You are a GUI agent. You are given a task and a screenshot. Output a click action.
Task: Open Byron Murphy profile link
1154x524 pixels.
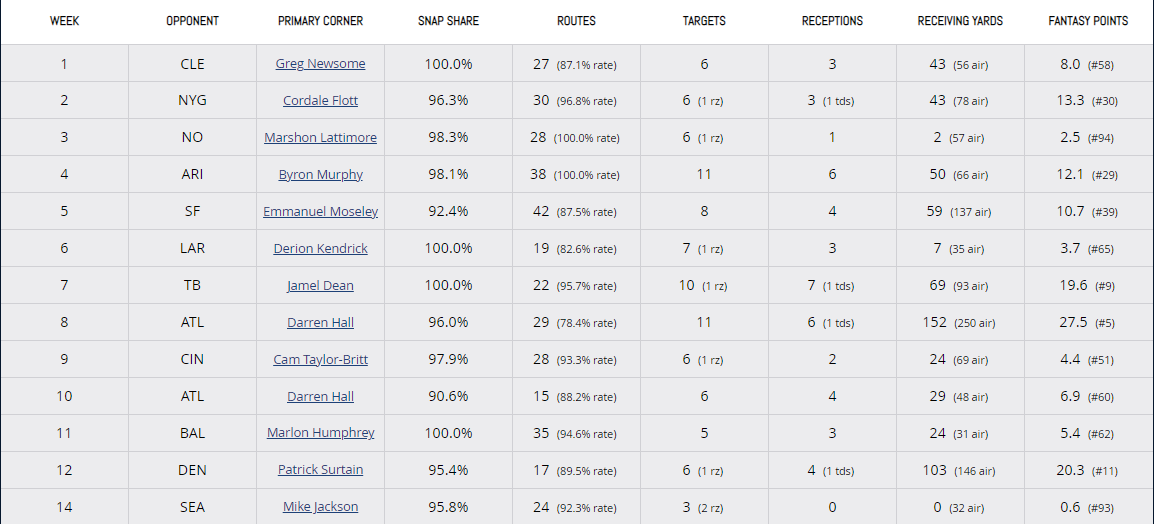320,175
